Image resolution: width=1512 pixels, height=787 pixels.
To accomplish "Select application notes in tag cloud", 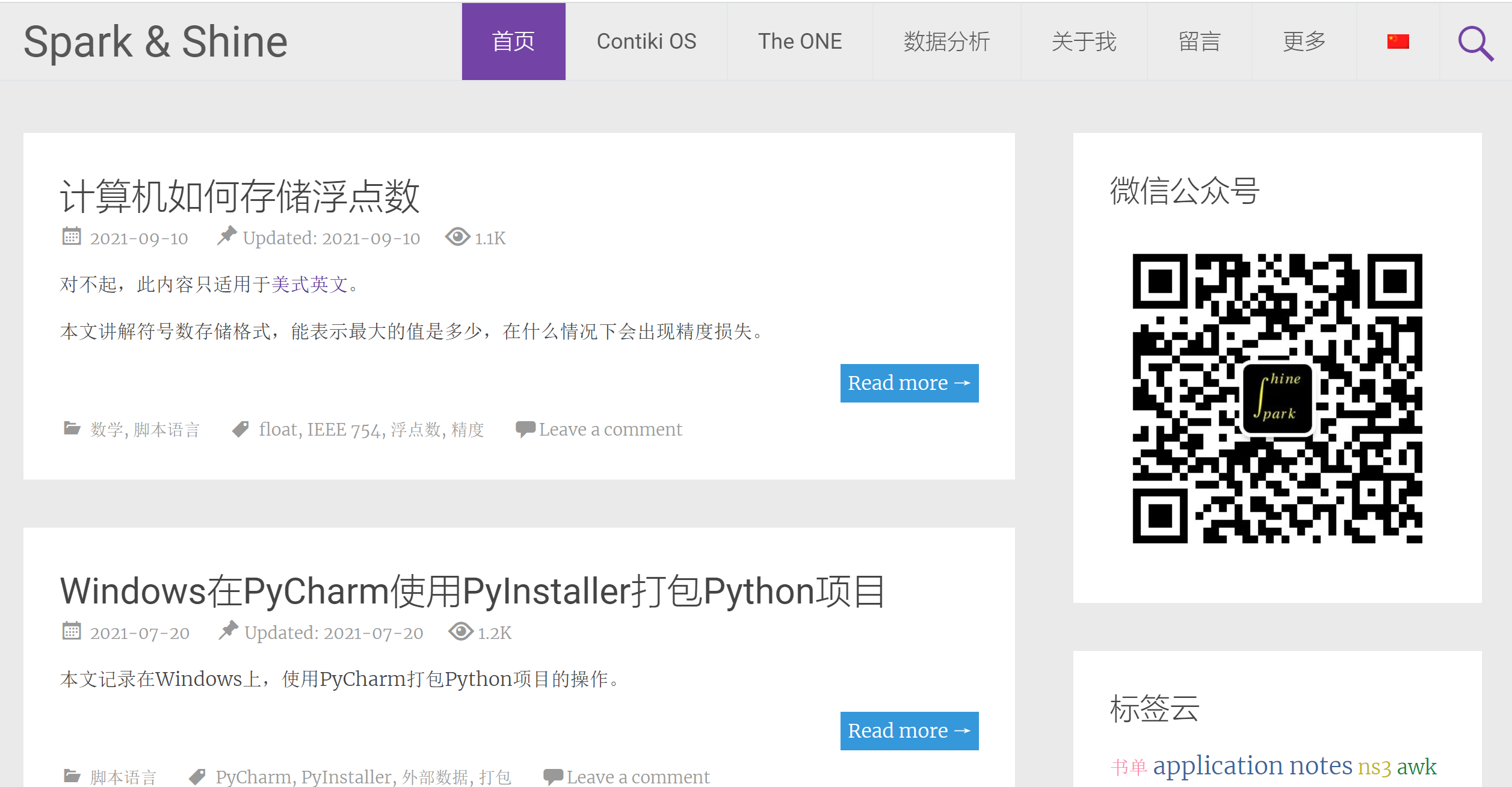I will [1252, 765].
